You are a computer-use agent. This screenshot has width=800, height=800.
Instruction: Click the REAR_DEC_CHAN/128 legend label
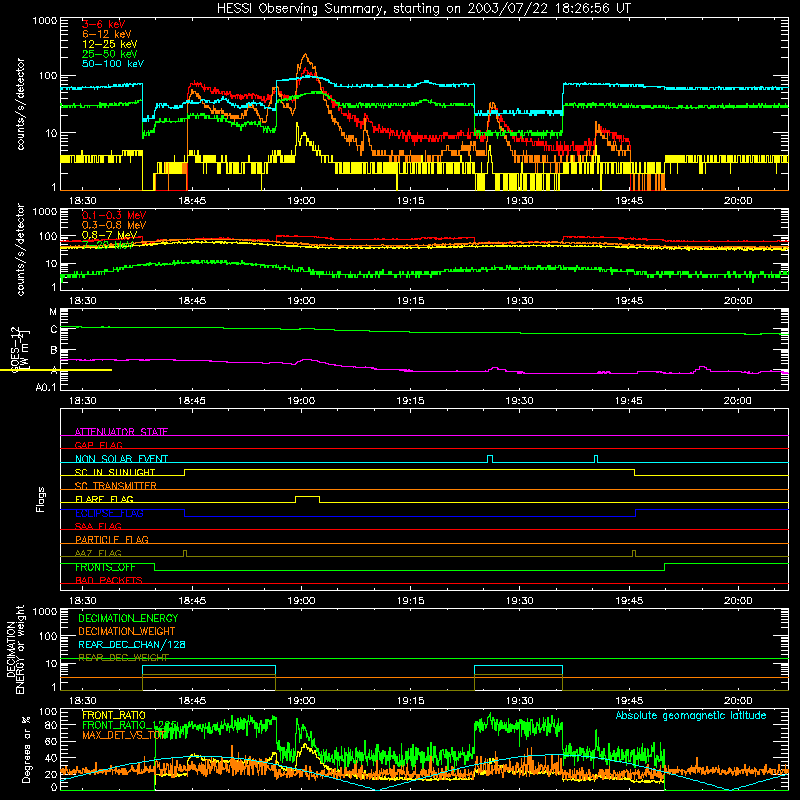pyautogui.click(x=132, y=644)
